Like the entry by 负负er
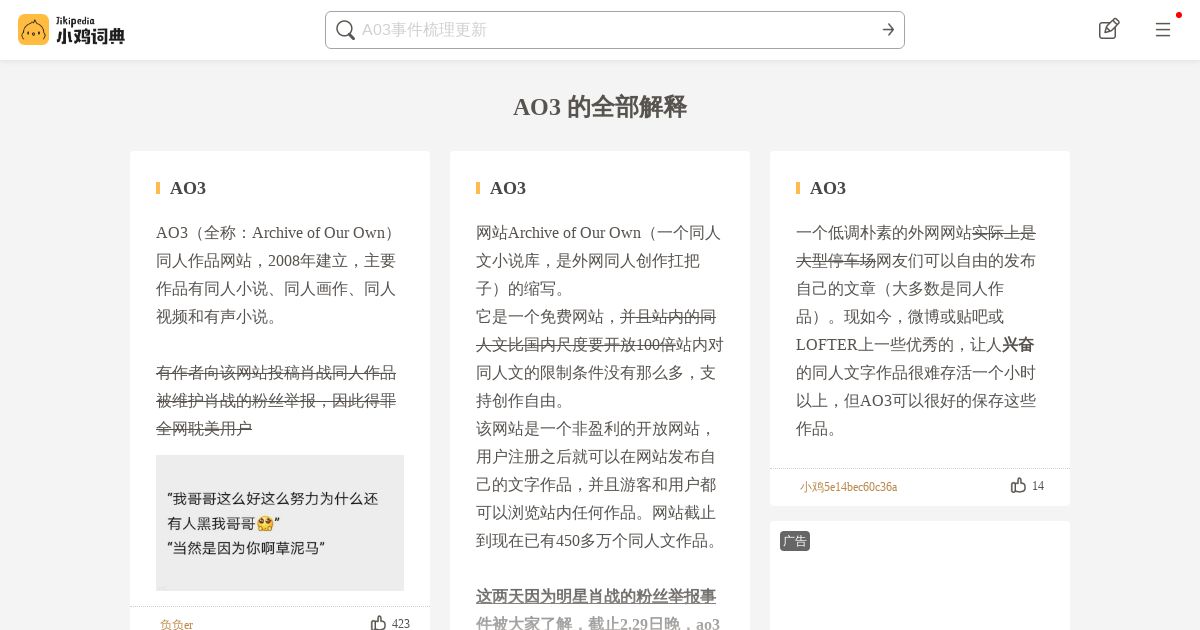Screen dimensions: 1200x630 click(378, 623)
